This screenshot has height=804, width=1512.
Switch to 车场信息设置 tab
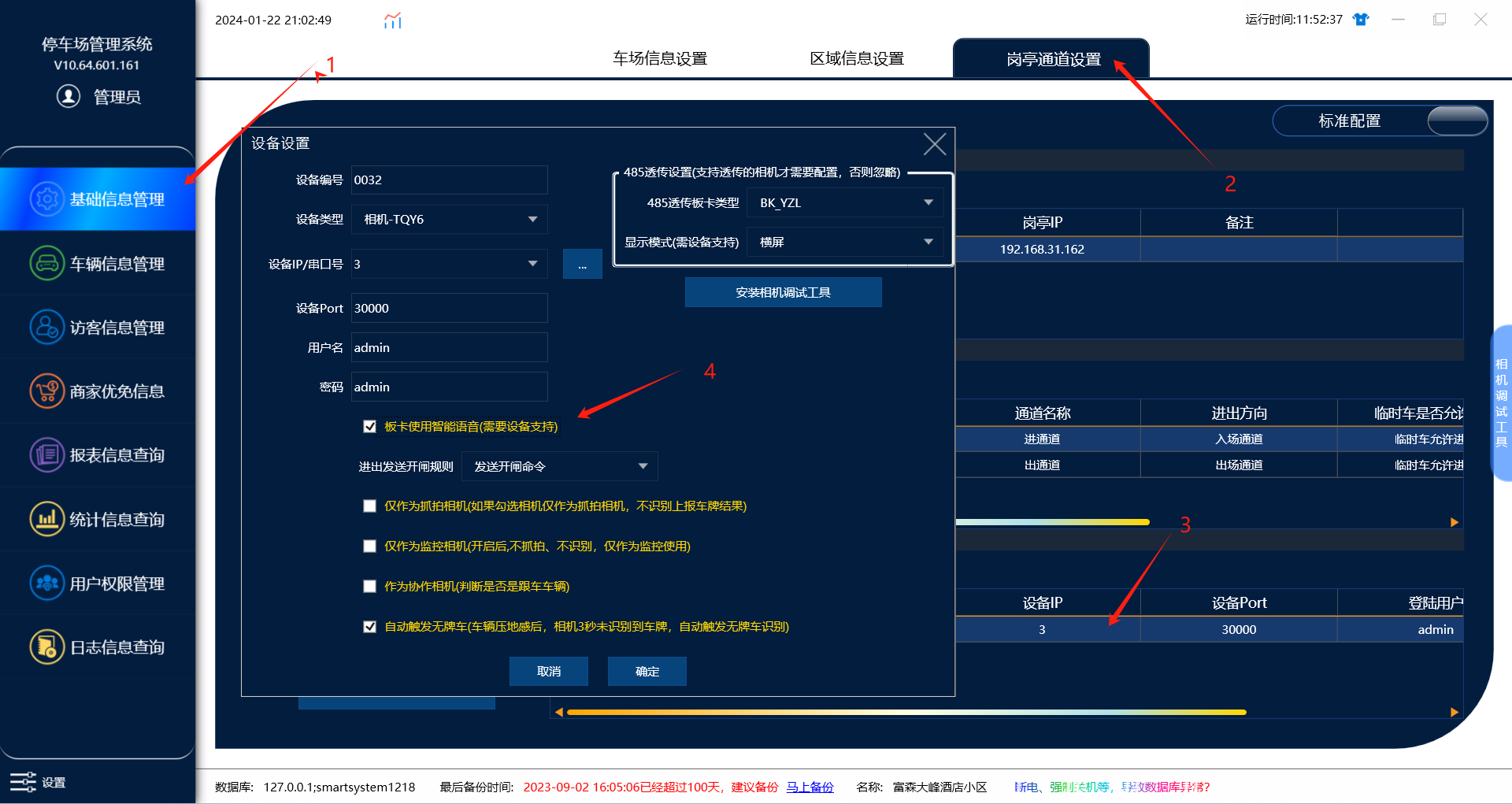[x=660, y=59]
